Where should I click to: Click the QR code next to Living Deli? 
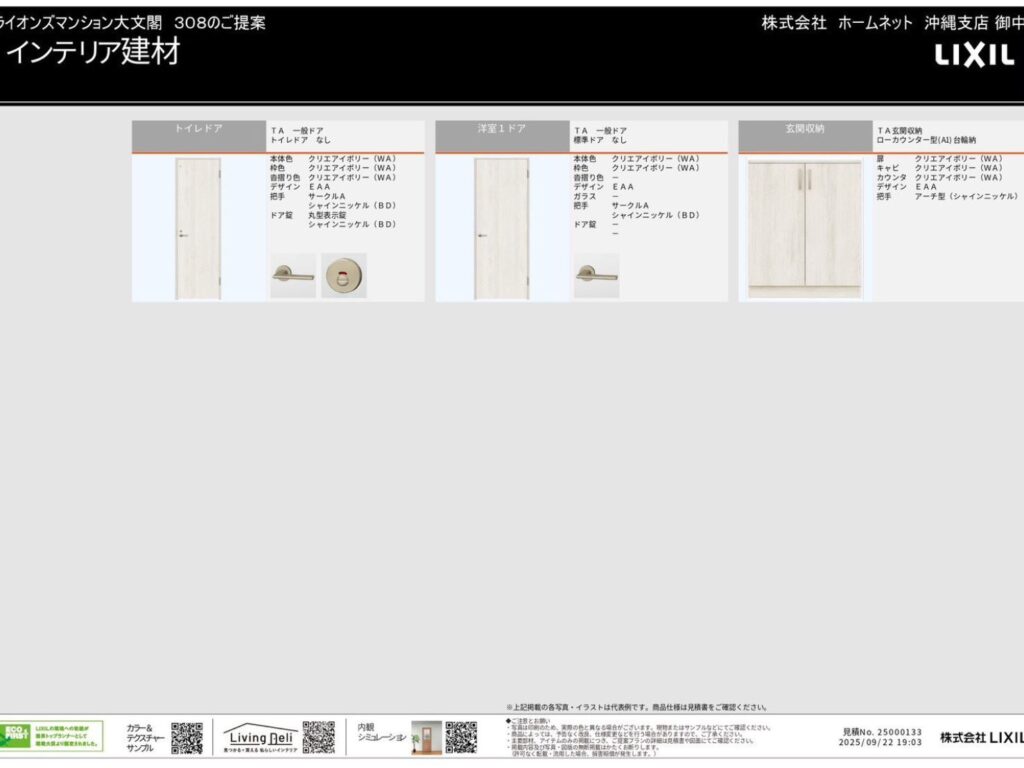point(318,737)
